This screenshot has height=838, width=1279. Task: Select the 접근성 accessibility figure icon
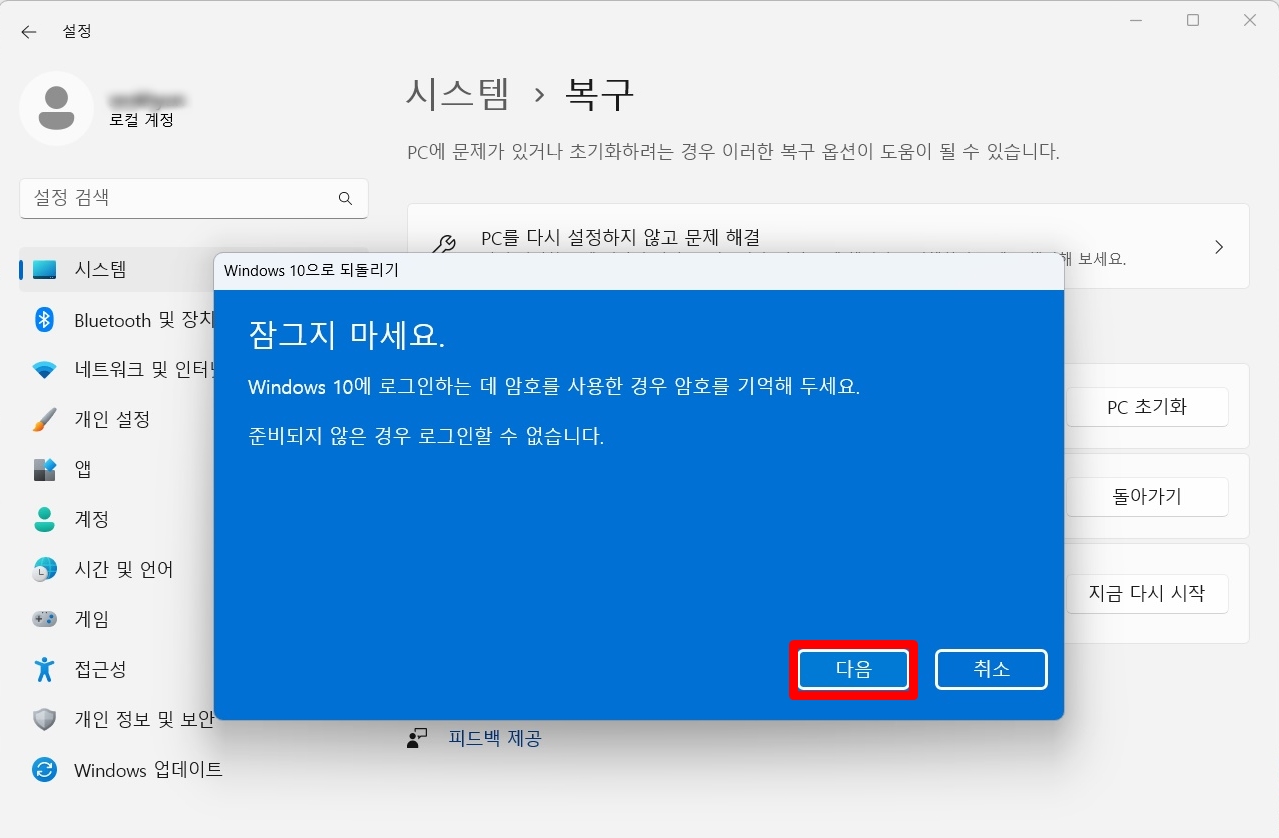[44, 669]
